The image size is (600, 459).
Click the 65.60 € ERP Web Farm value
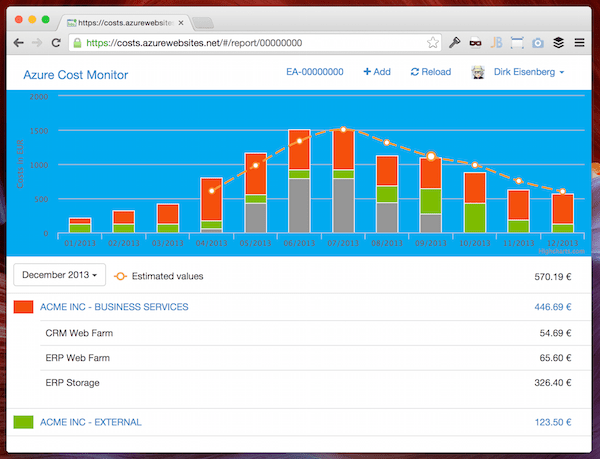point(555,358)
